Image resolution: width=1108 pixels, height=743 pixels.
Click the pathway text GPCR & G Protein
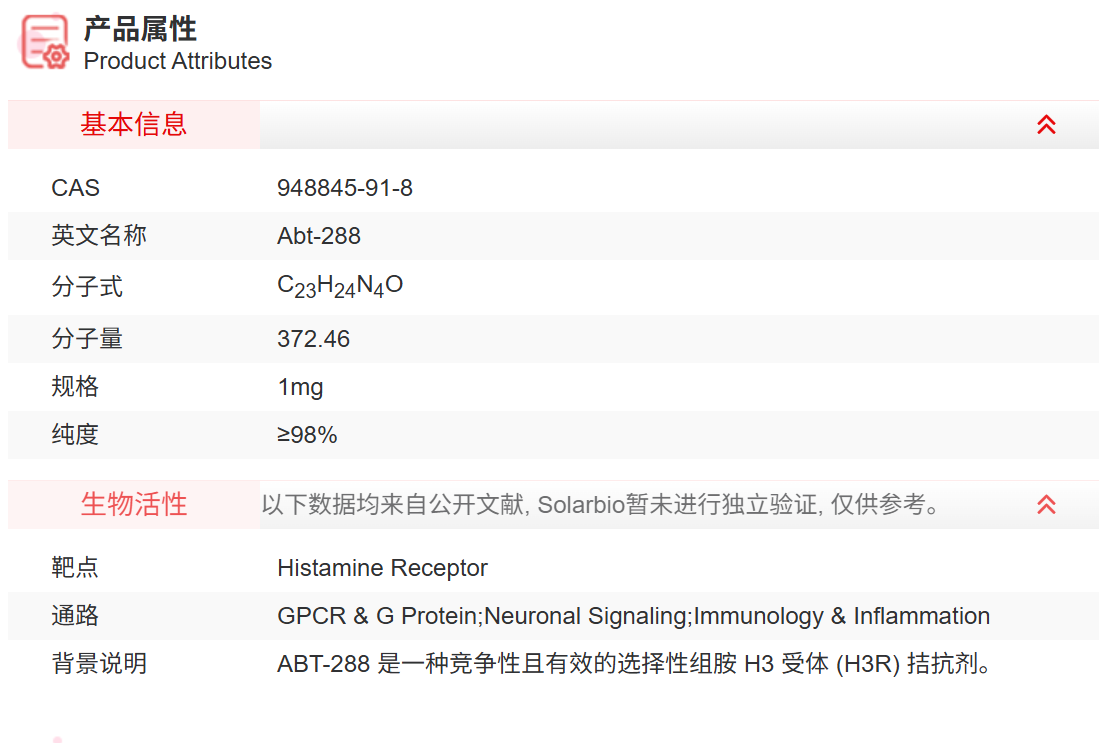pyautogui.click(x=352, y=616)
